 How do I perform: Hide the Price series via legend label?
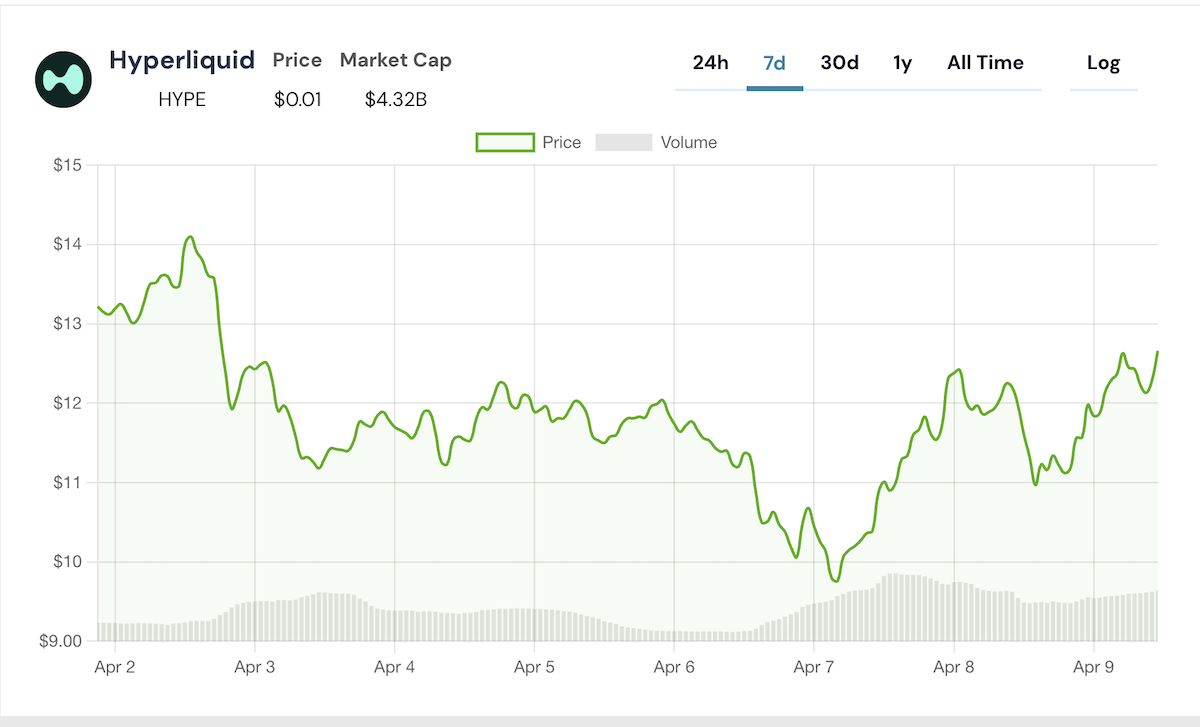point(562,143)
